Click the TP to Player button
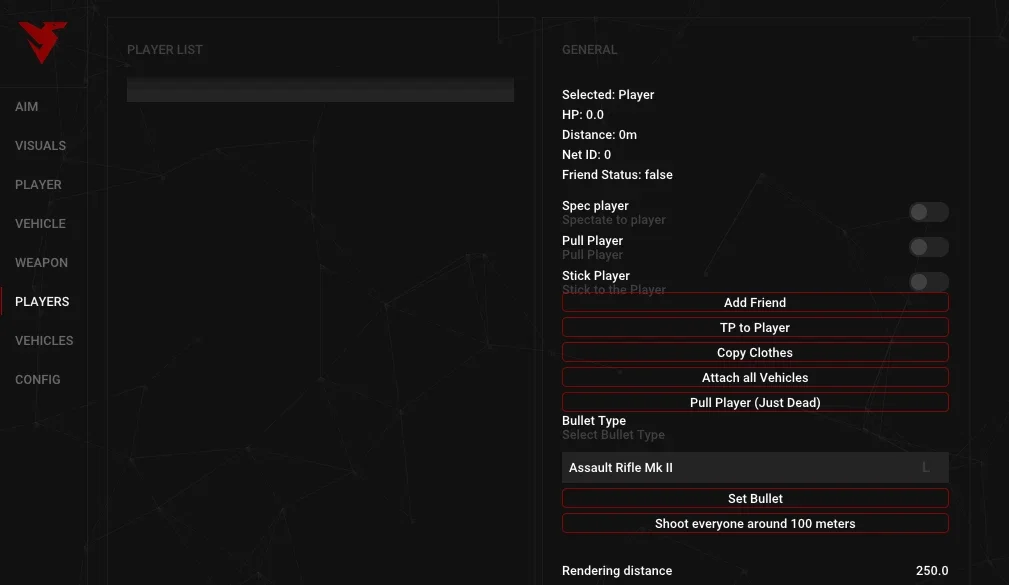This screenshot has height=585, width=1009. pos(755,328)
